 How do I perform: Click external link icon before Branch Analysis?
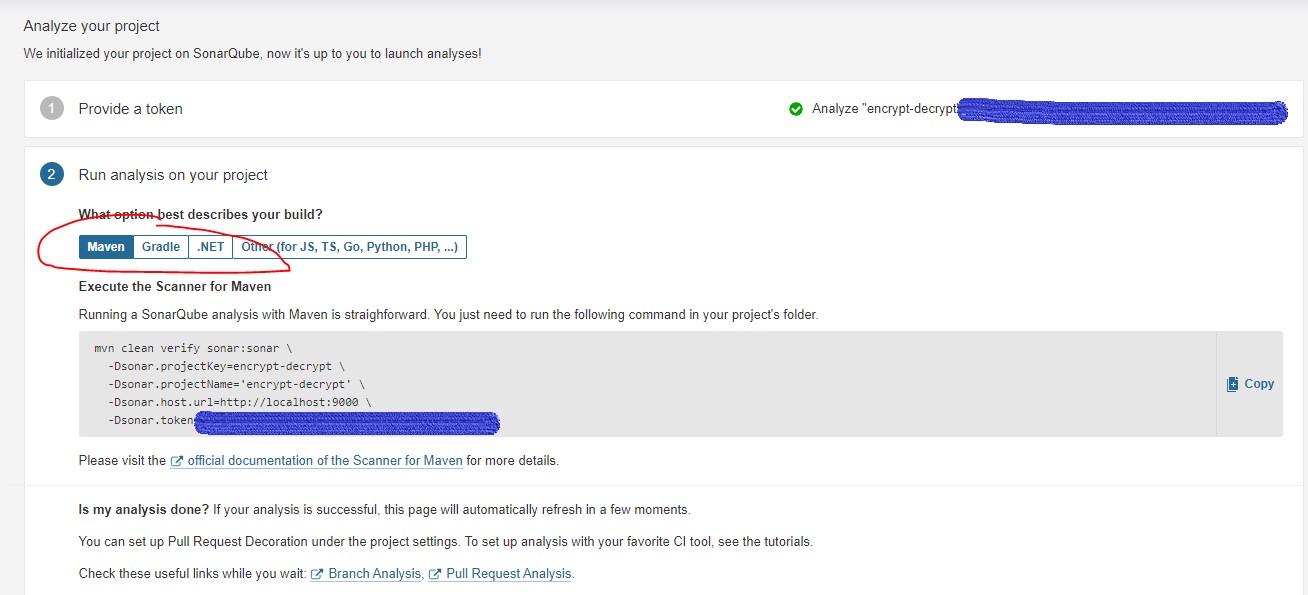point(317,574)
